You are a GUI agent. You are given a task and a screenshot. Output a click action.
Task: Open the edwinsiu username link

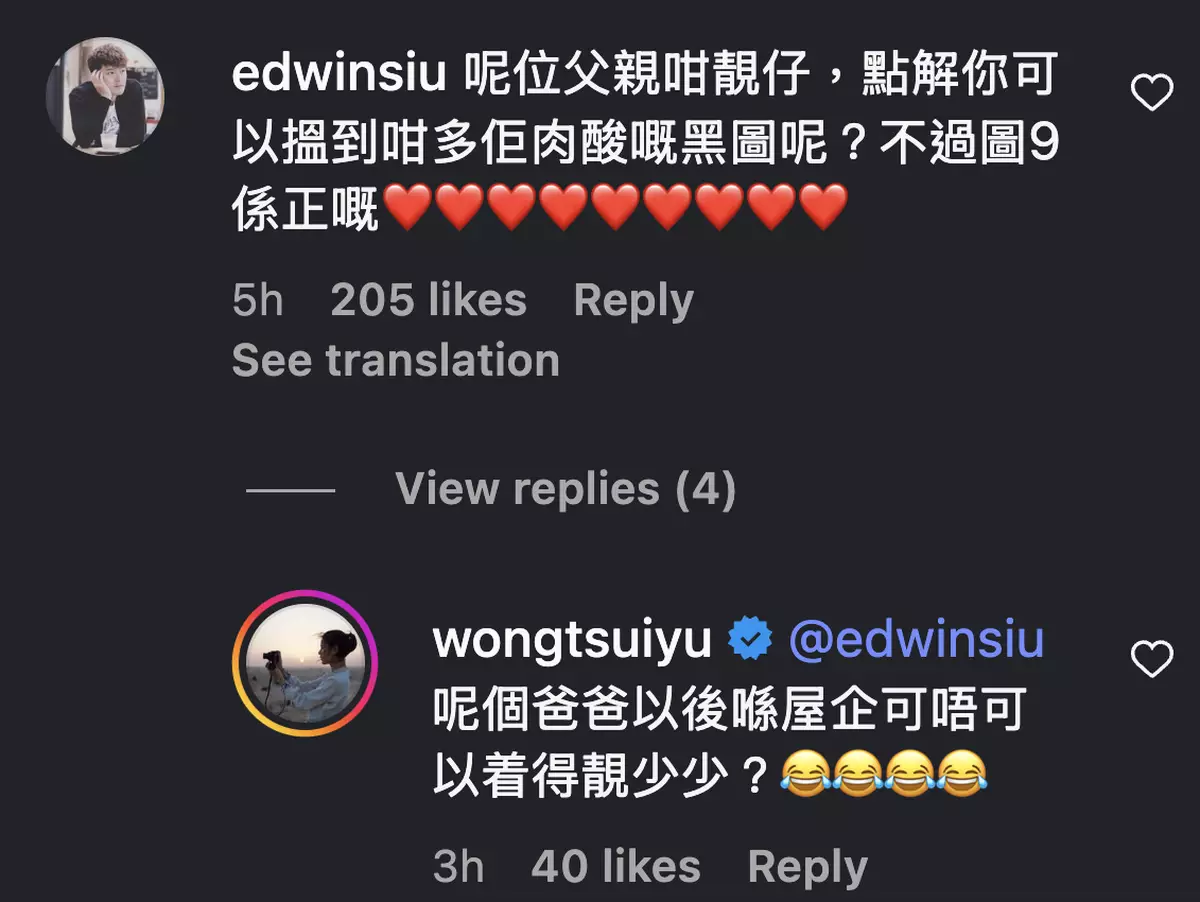click(338, 75)
